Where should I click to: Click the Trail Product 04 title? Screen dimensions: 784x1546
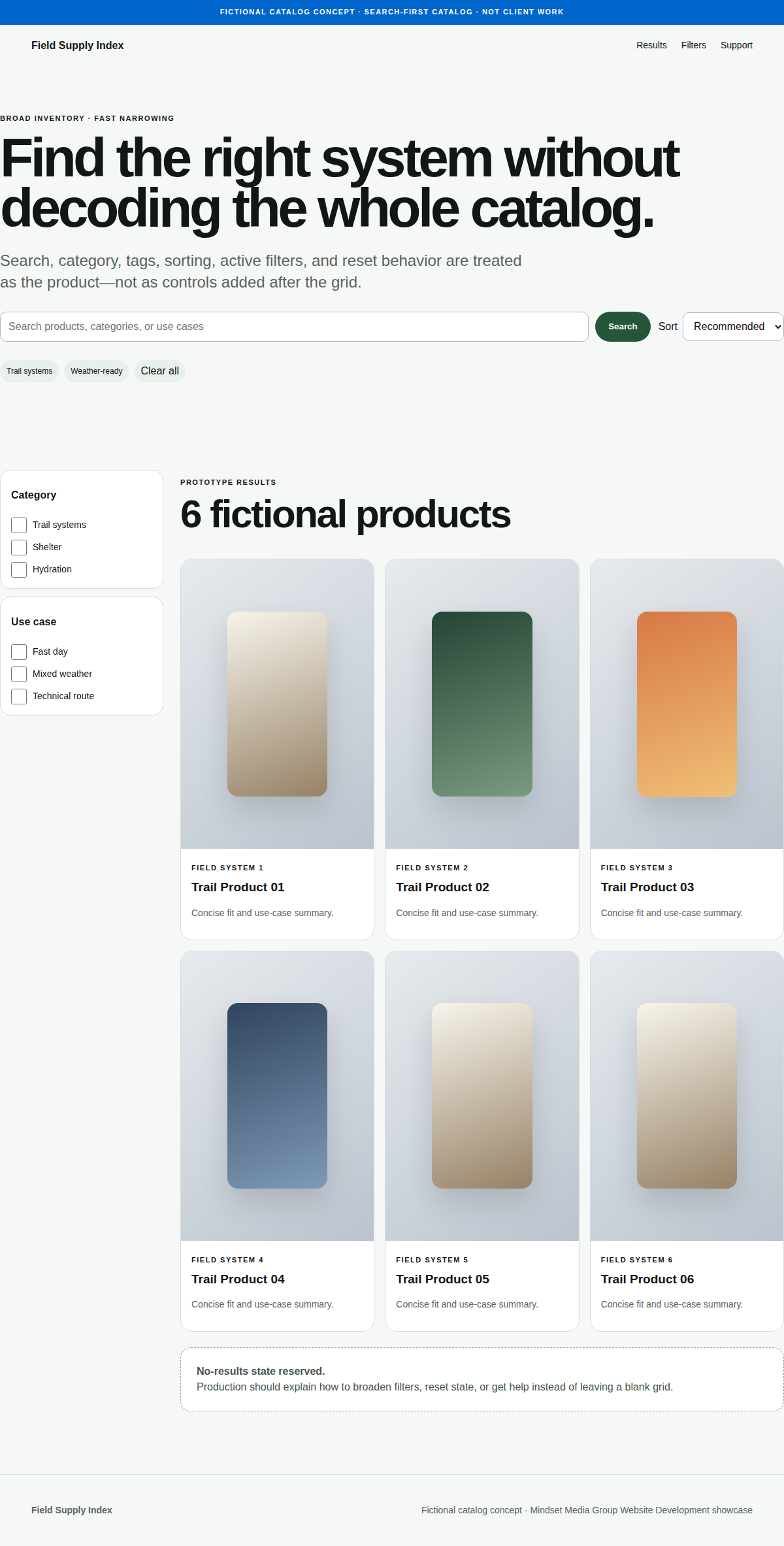pyautogui.click(x=238, y=1279)
